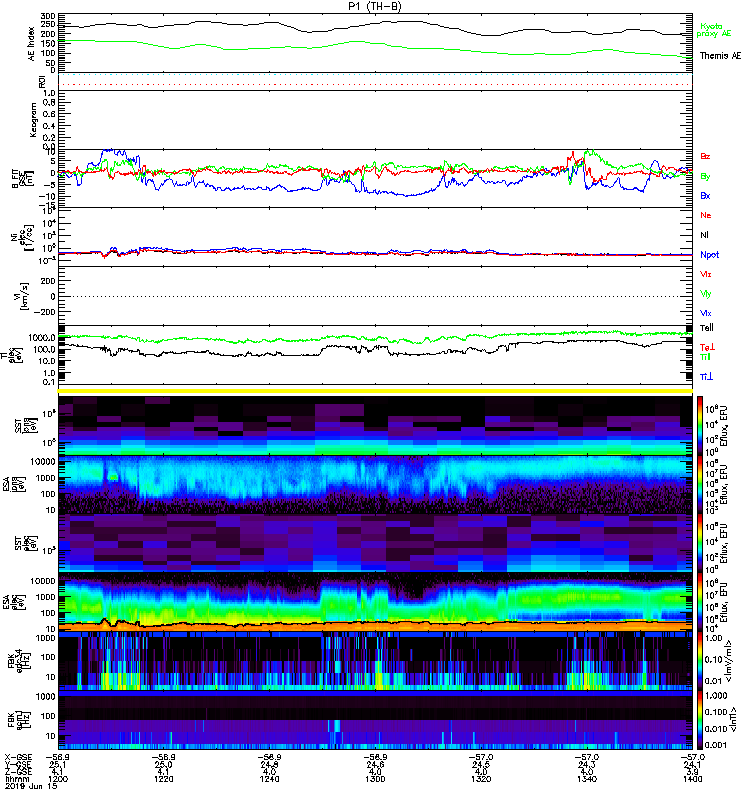Click the Eflux color bar beside SST ions panel
Screen dimensions: 750x800
tap(699, 426)
